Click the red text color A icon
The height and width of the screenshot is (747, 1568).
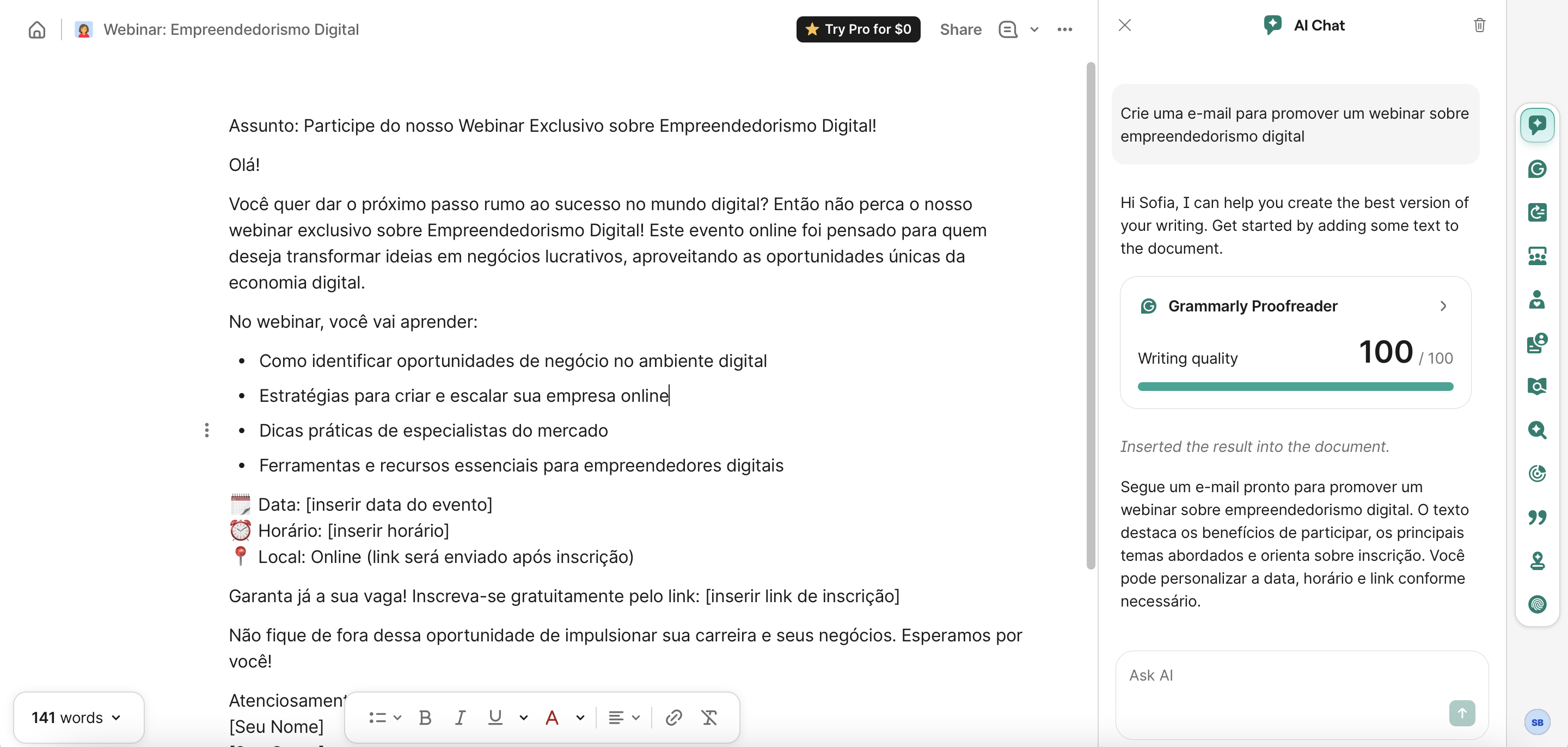tap(552, 717)
